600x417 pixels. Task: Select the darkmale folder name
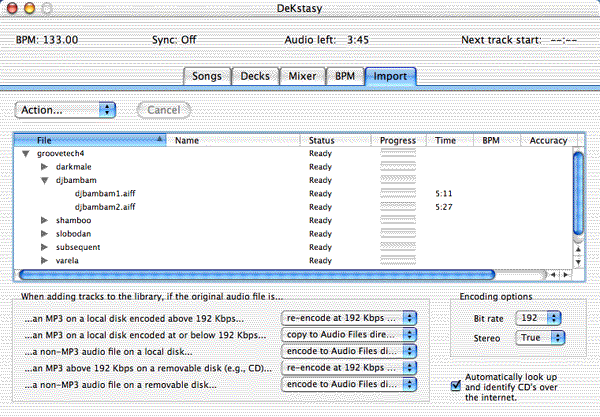click(x=73, y=167)
